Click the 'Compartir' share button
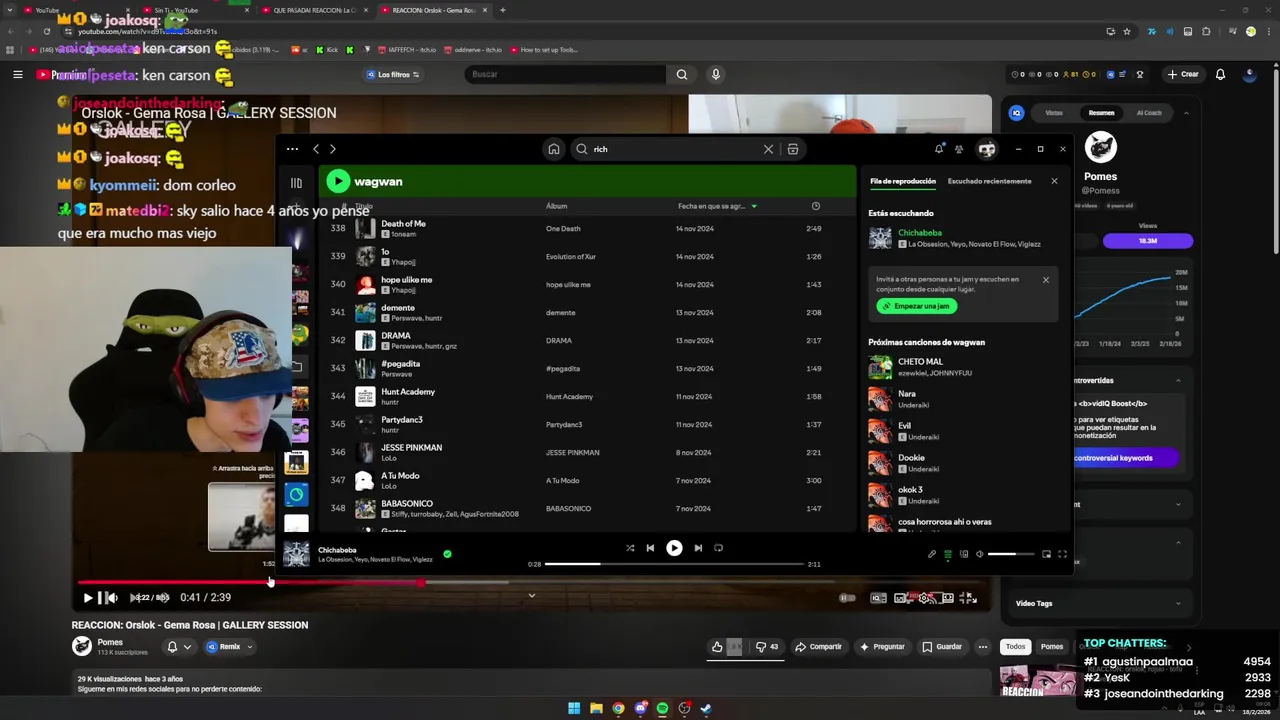The height and width of the screenshot is (720, 1280). 818,647
